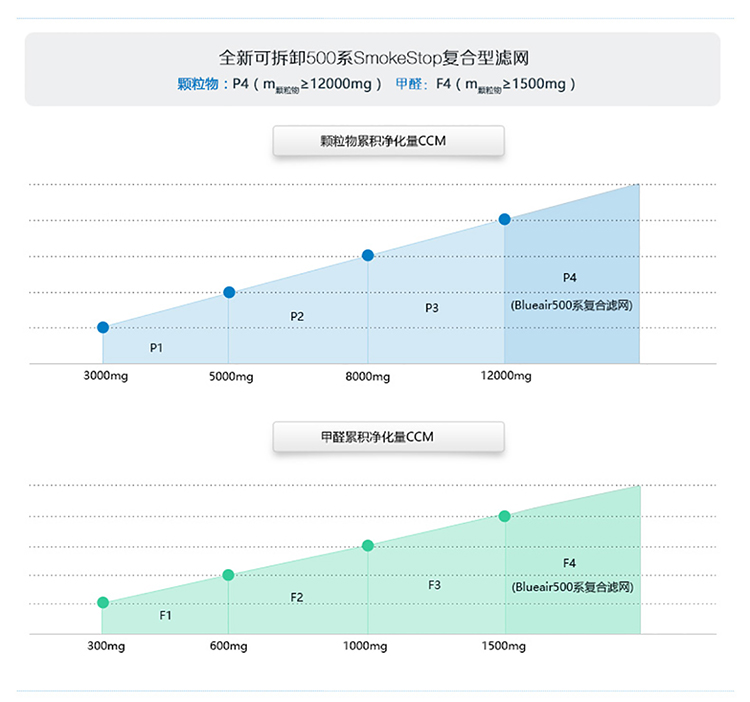Select the green data point above 300mg
Viewport: 750px width, 702px height.
point(103,602)
